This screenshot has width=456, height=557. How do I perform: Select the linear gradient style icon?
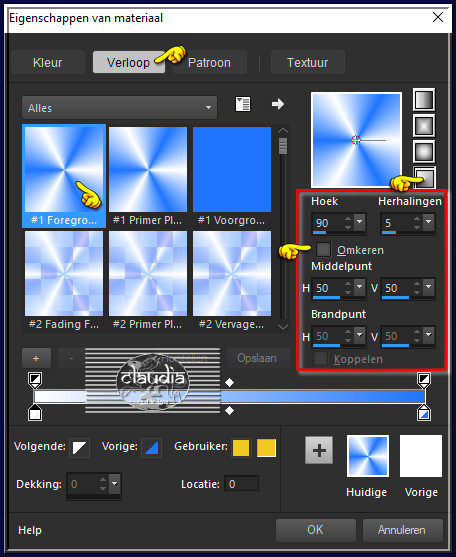[424, 100]
